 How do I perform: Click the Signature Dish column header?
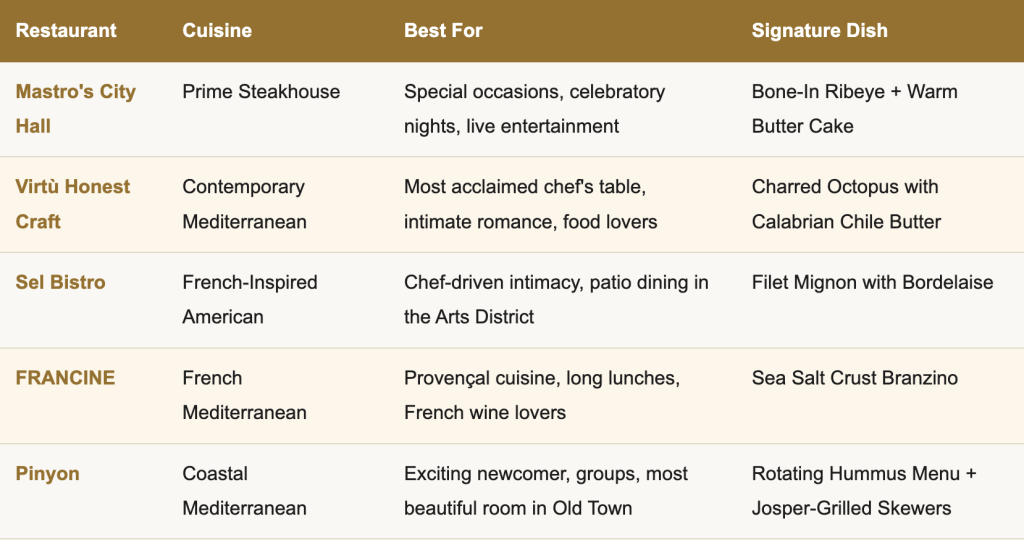point(819,30)
